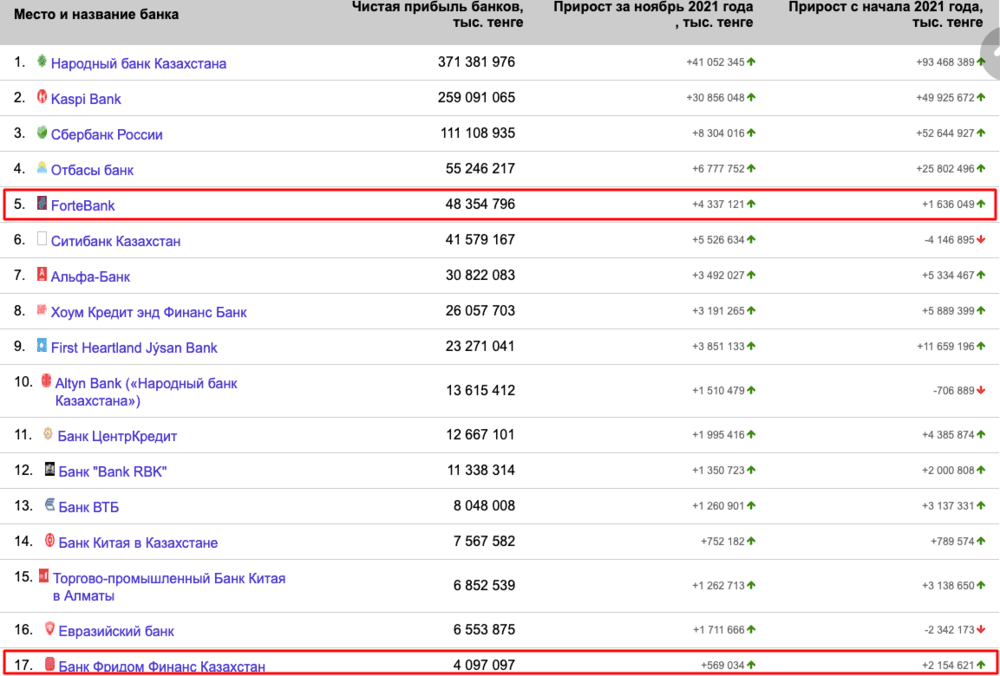This screenshot has width=1000, height=676.
Task: Select the profit value 48 354 796
Action: click(480, 204)
